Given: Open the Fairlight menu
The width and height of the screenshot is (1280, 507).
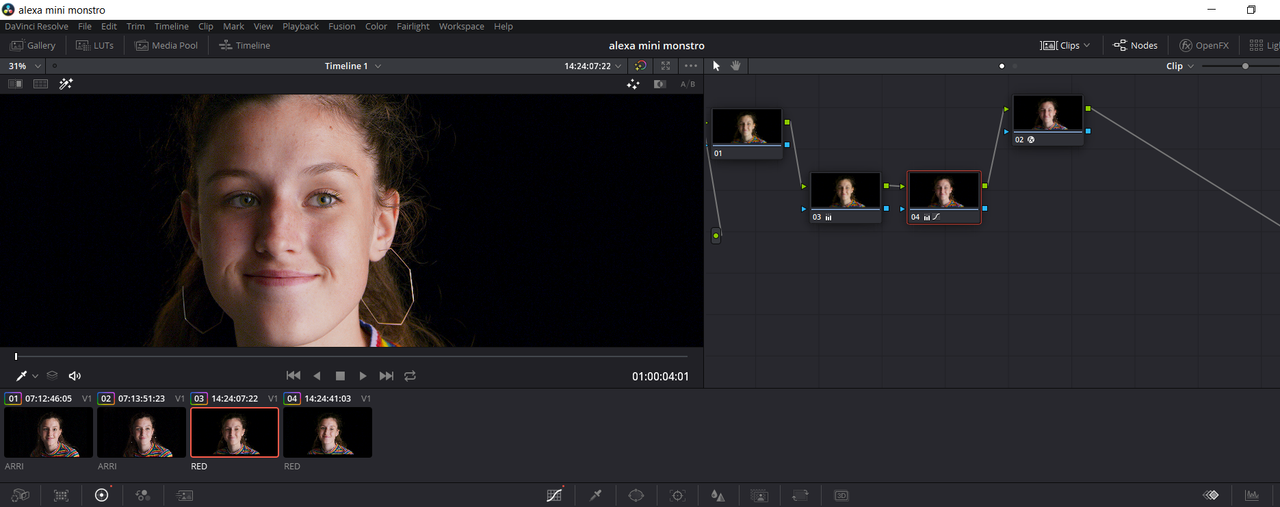Looking at the screenshot, I should click(x=413, y=26).
